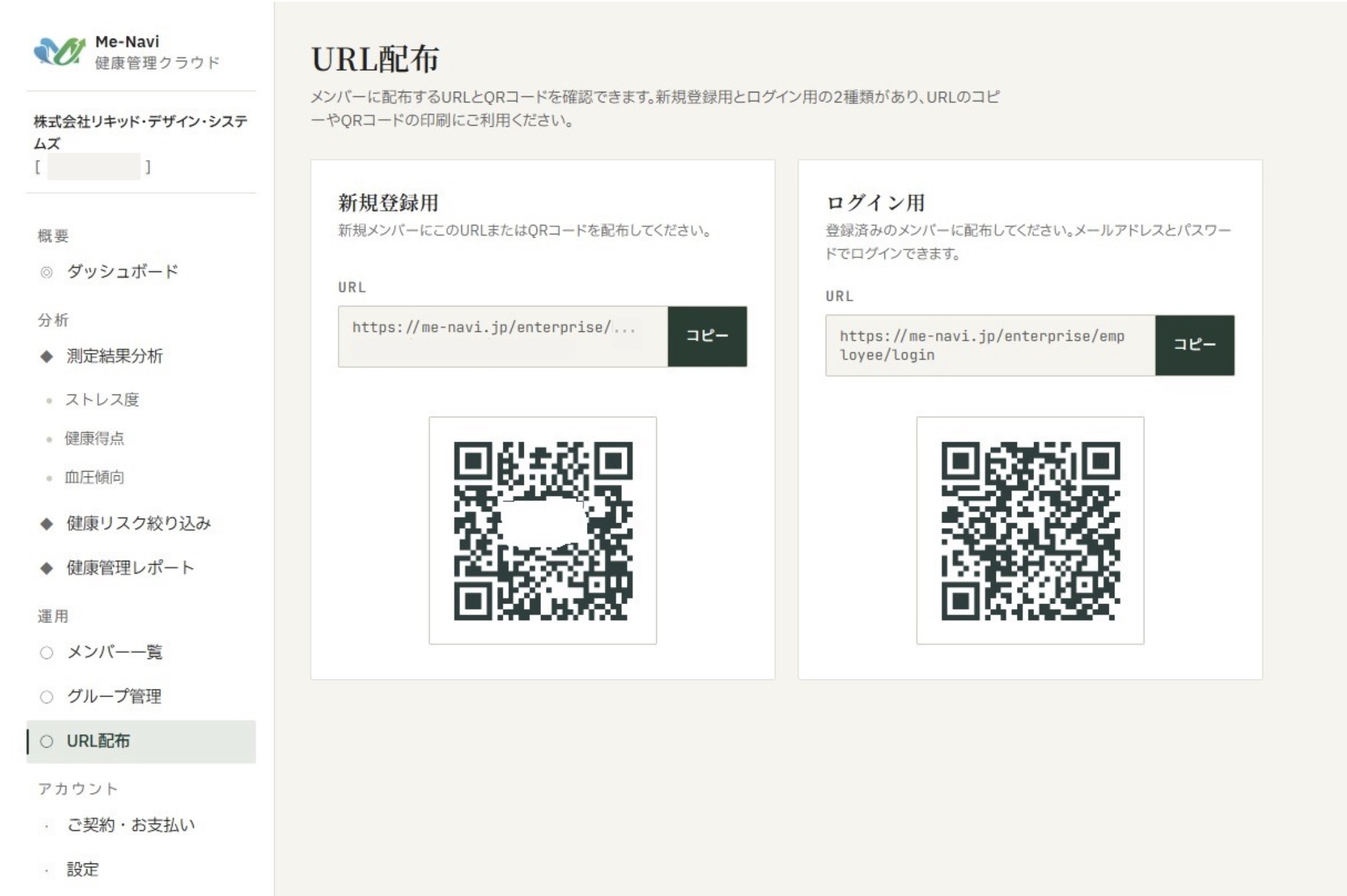This screenshot has height=896, width=1347.
Task: Copy the ログイン用 URL
Action: (1195, 345)
